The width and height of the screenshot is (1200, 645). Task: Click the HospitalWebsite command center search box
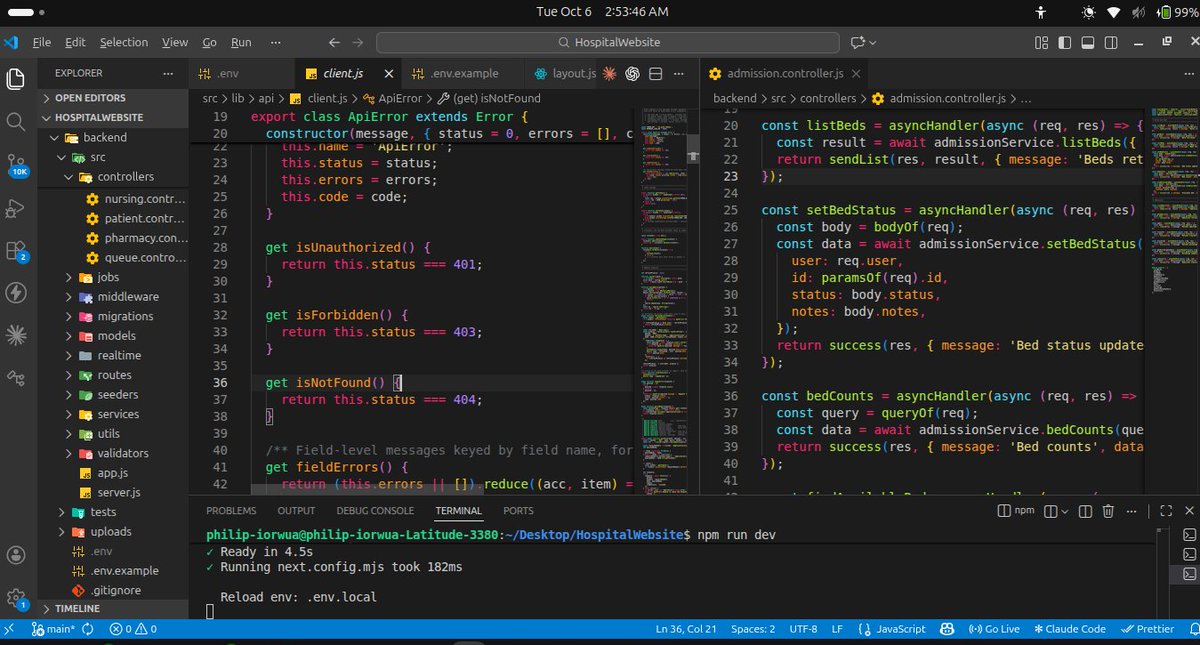609,42
